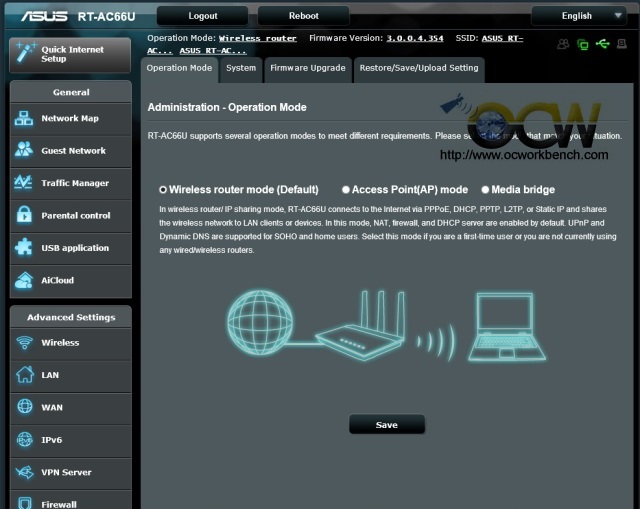The width and height of the screenshot is (640, 509).
Task: Click the Firewall shield icon
Action: point(25,503)
